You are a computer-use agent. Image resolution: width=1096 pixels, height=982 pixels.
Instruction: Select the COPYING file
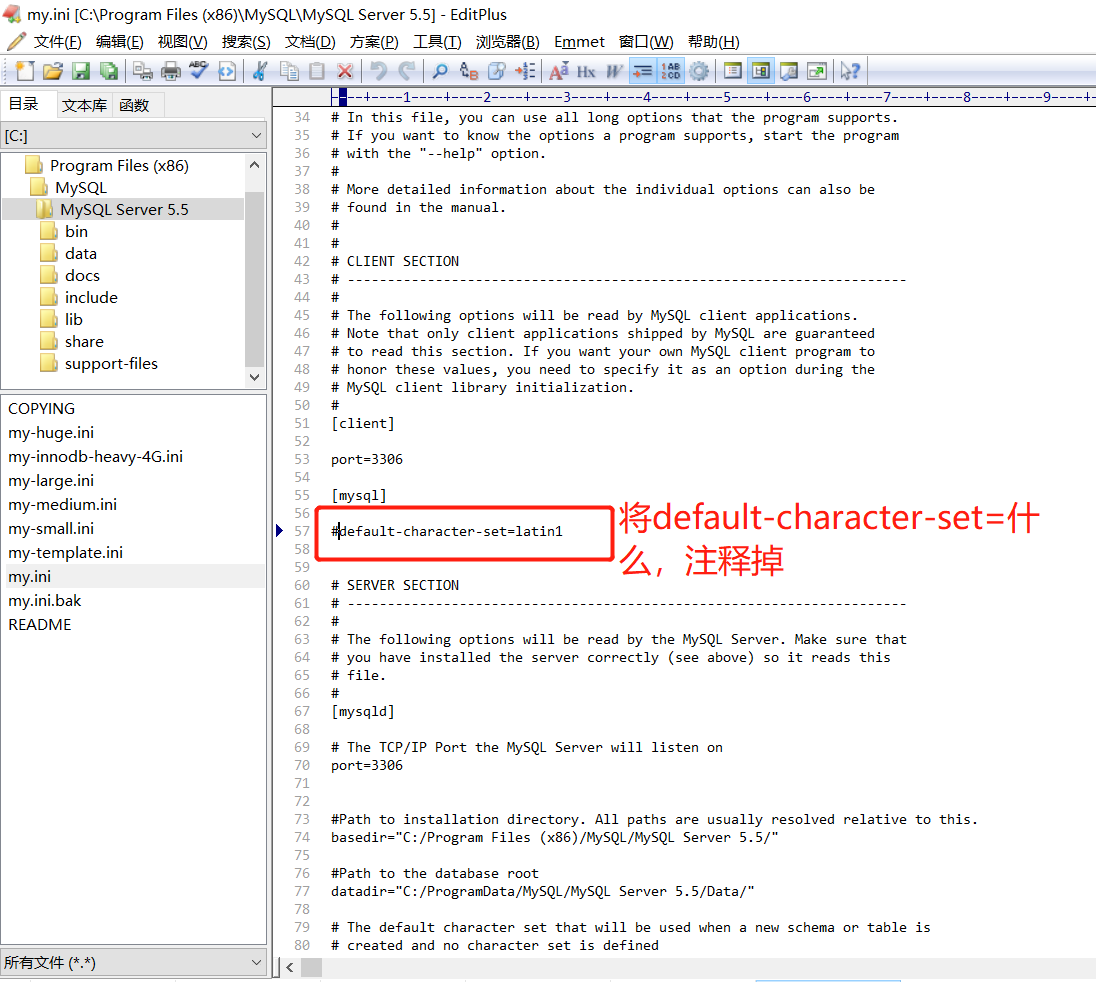(41, 409)
